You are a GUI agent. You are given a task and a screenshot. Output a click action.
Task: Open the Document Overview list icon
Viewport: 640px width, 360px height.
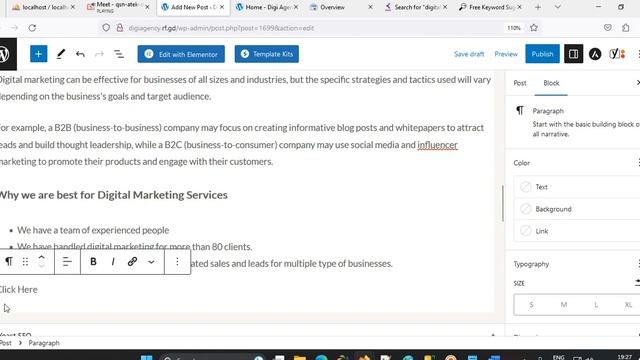(119, 54)
